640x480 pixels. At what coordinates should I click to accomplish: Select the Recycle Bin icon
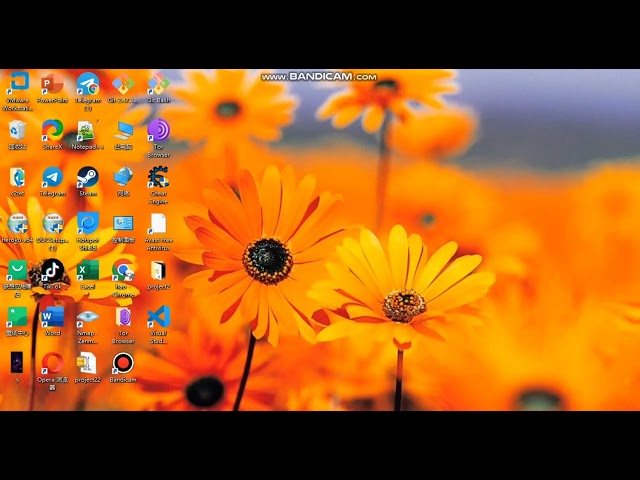click(17, 135)
